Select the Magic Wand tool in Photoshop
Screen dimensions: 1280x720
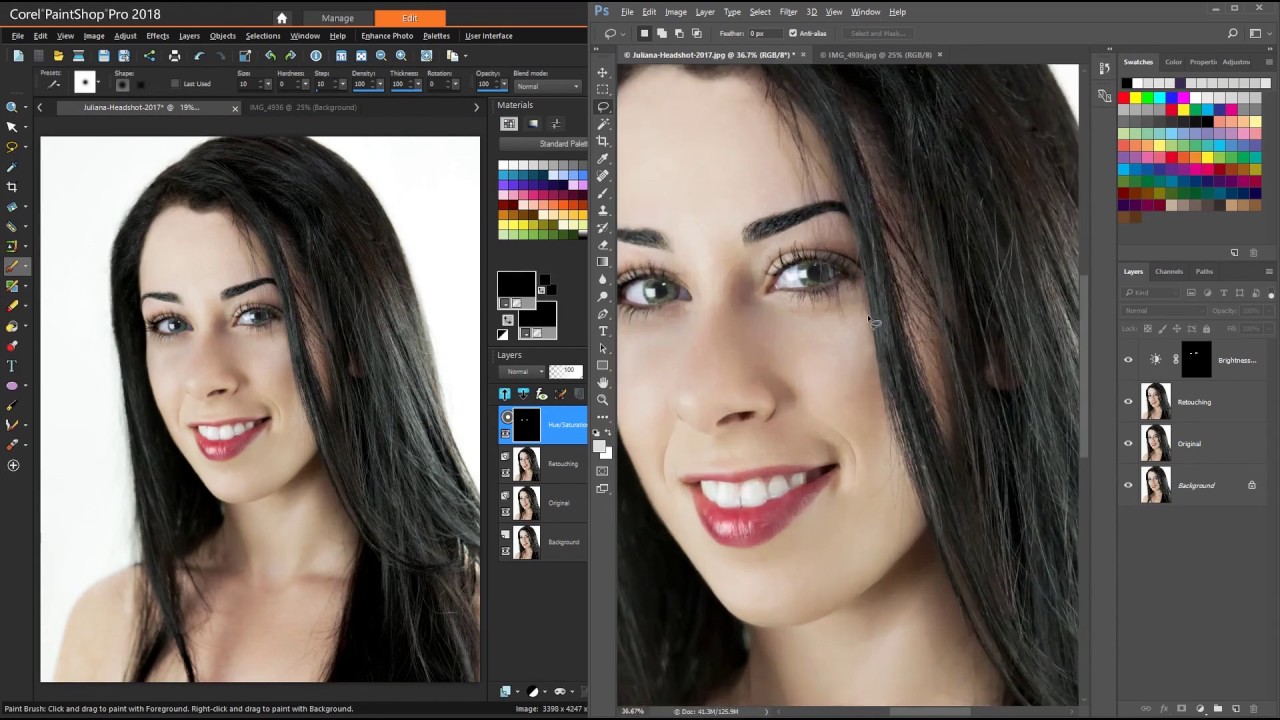[603, 124]
